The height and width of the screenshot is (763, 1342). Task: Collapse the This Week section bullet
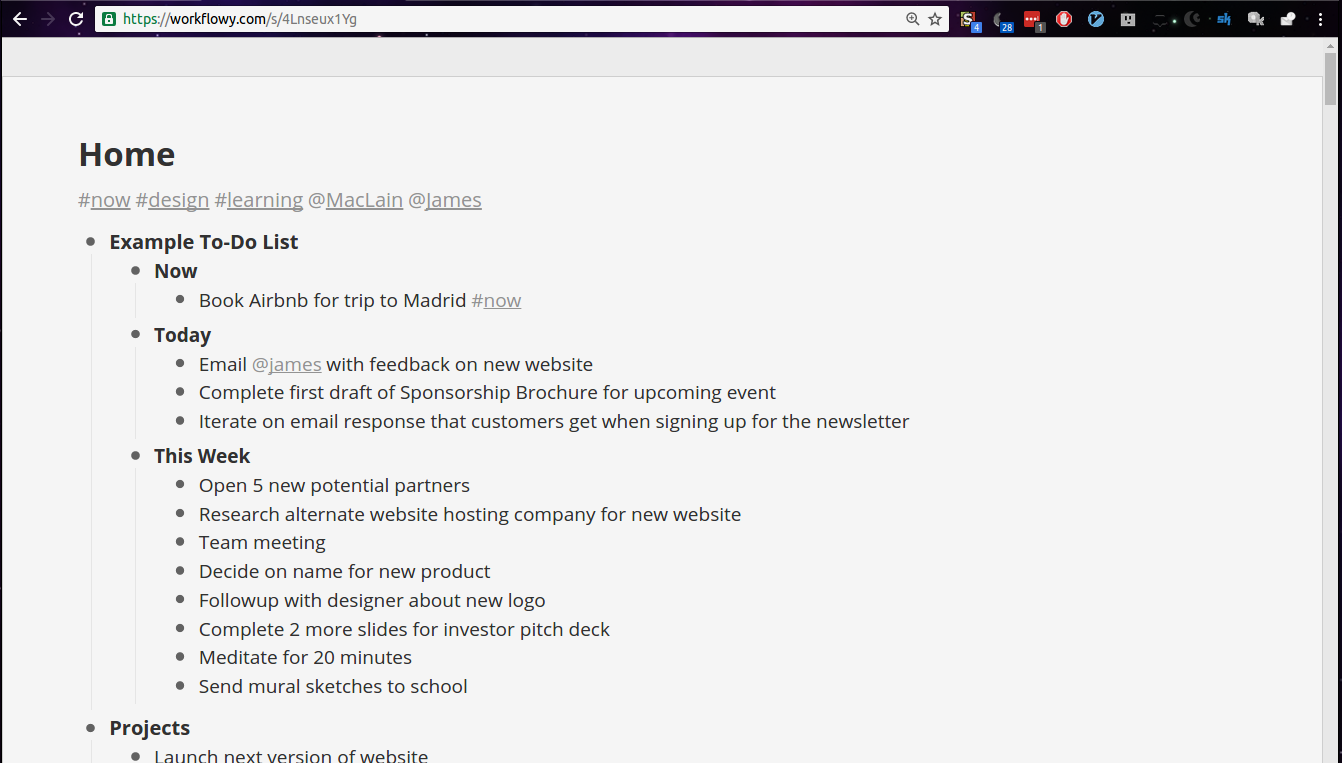point(136,456)
